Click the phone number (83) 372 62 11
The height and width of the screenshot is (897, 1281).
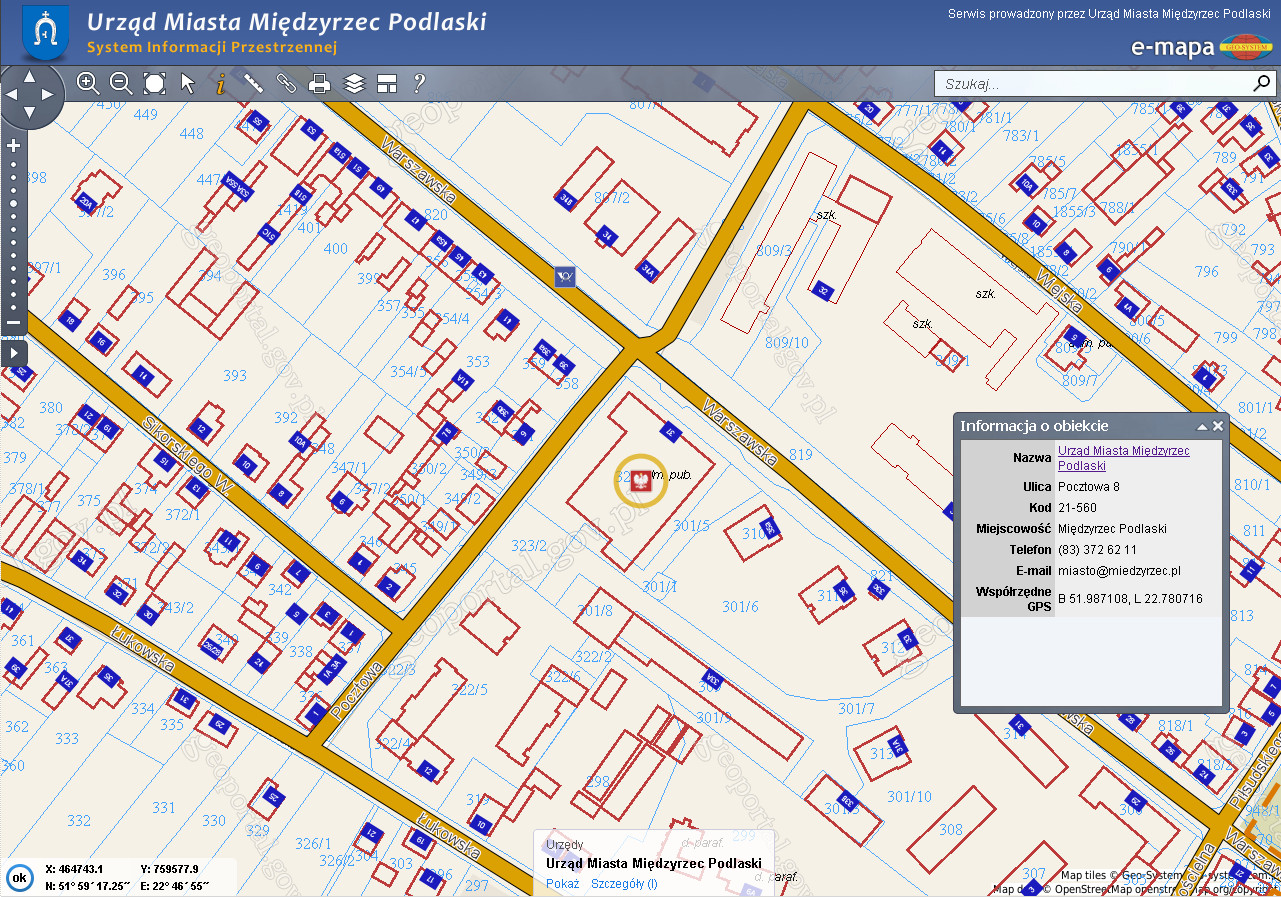coord(1097,549)
